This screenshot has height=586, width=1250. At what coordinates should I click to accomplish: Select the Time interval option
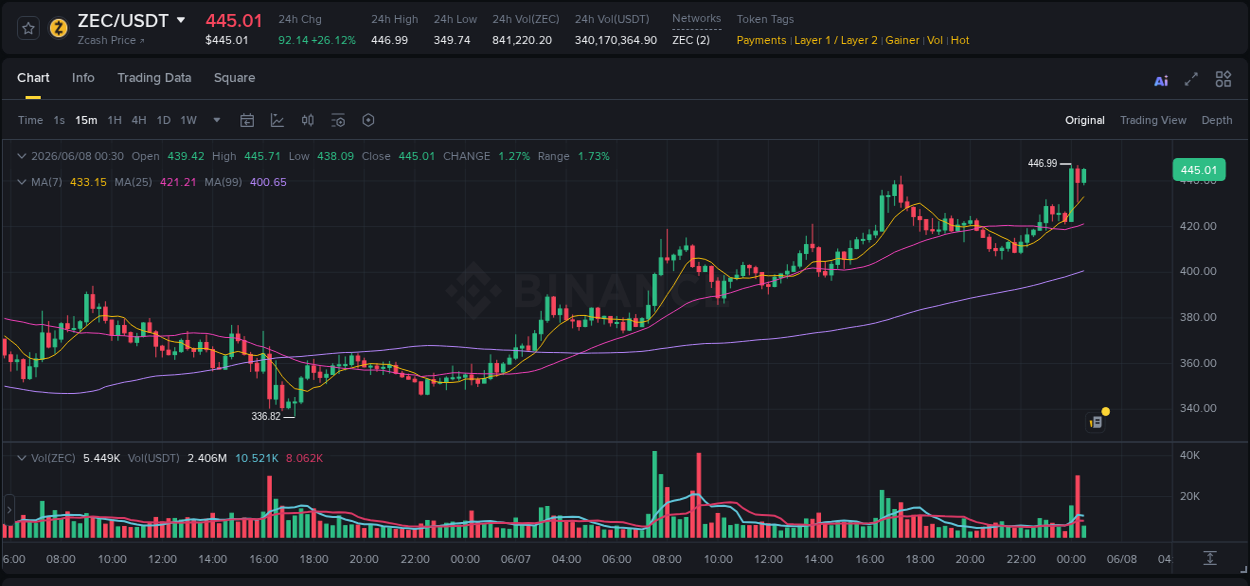pyautogui.click(x=30, y=120)
